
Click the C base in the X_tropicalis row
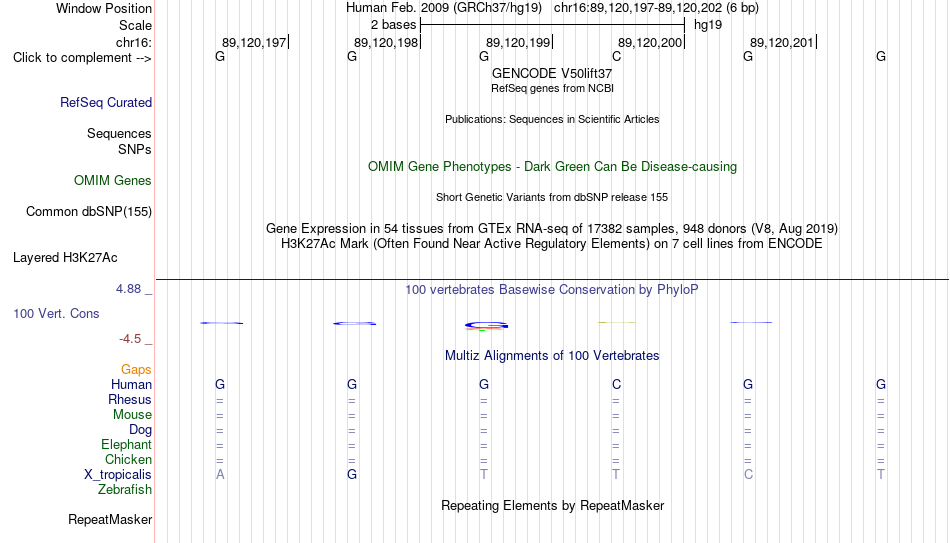[x=748, y=475]
